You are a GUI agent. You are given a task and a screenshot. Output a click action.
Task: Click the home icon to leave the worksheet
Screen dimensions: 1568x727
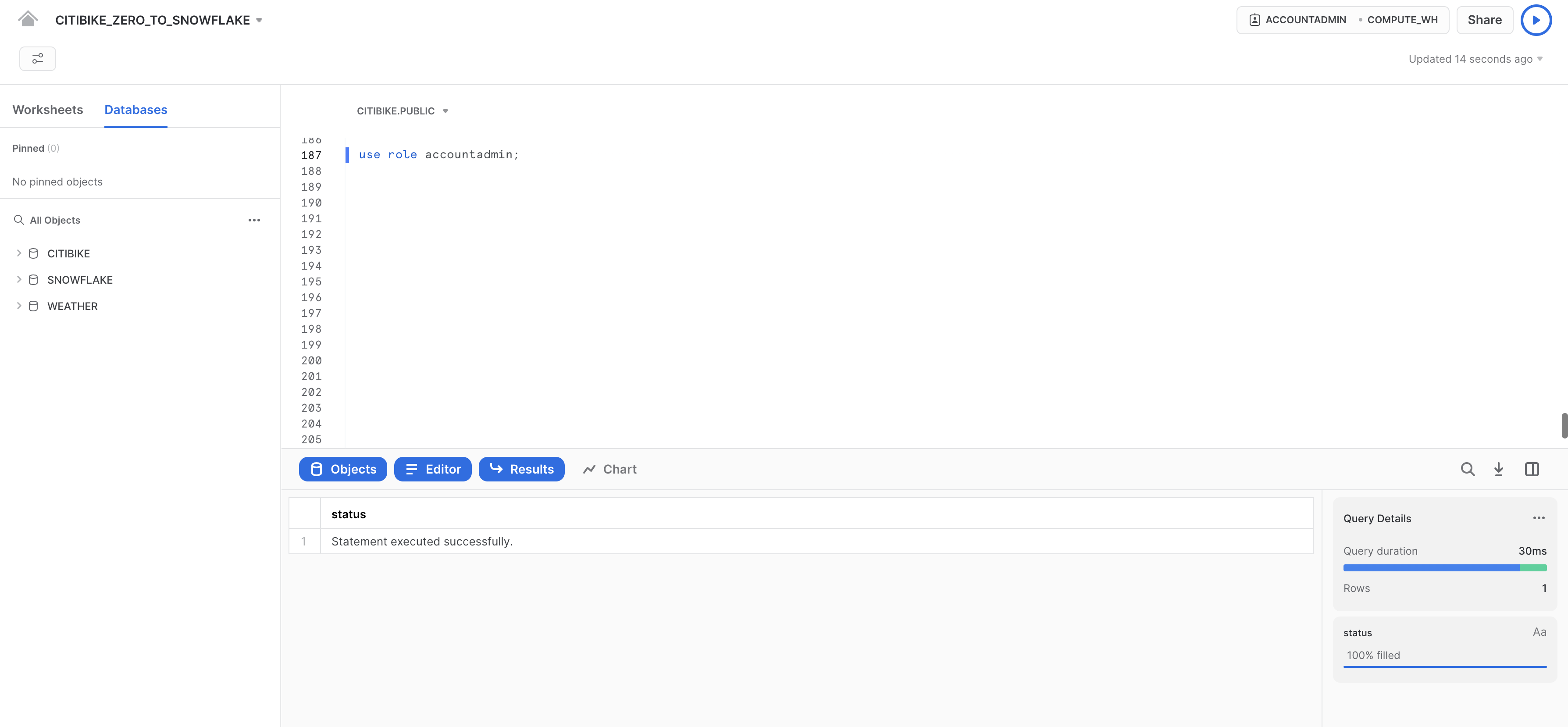pyautogui.click(x=27, y=19)
